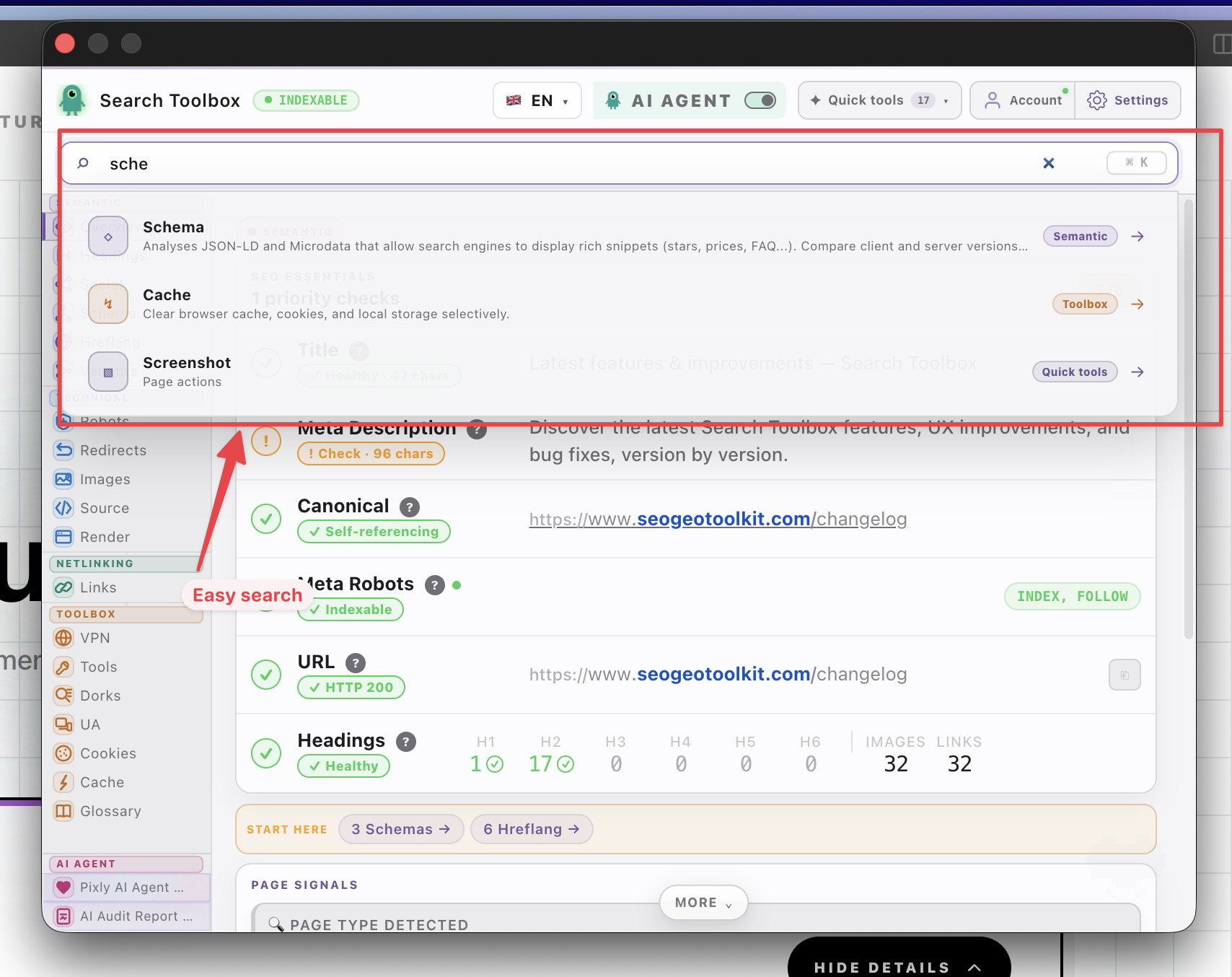1232x977 pixels.
Task: Open the canonical changelog link
Action: [x=718, y=519]
